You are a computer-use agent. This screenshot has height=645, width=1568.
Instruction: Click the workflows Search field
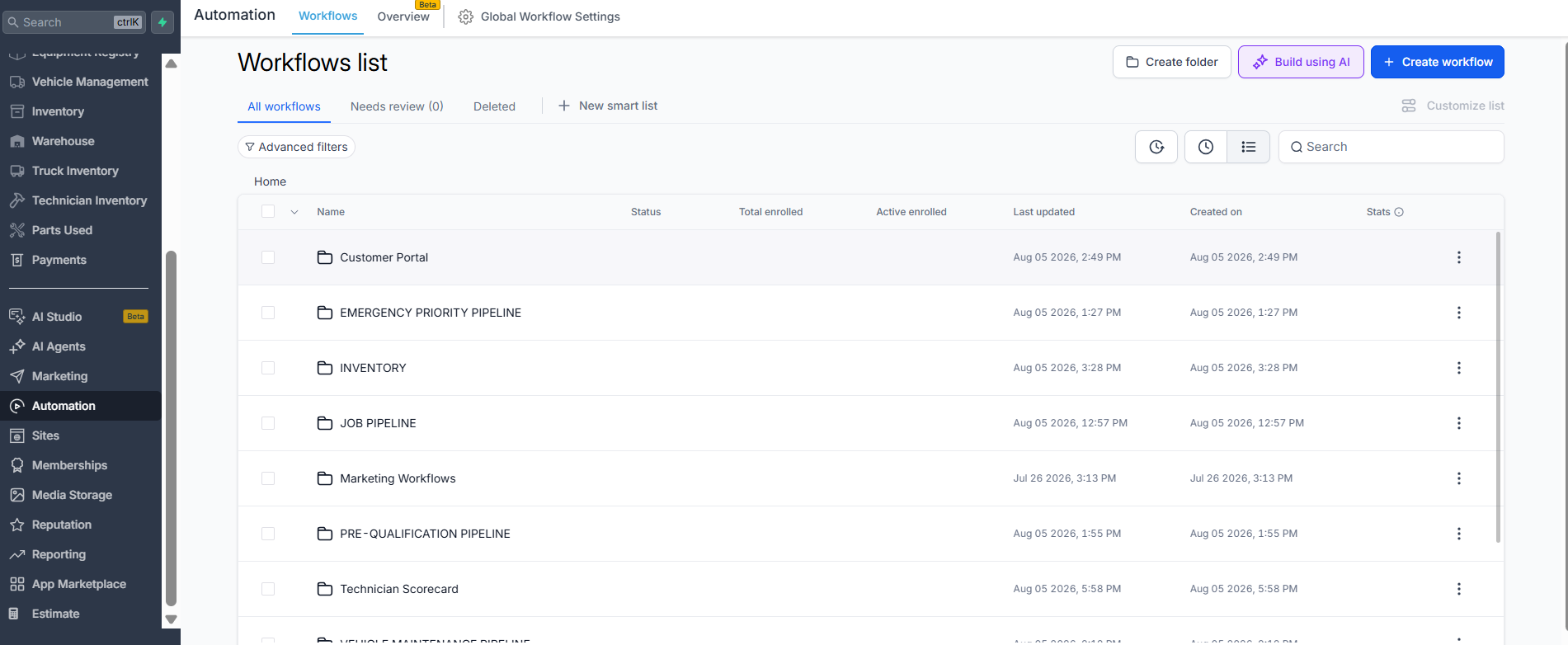pyautogui.click(x=1391, y=147)
